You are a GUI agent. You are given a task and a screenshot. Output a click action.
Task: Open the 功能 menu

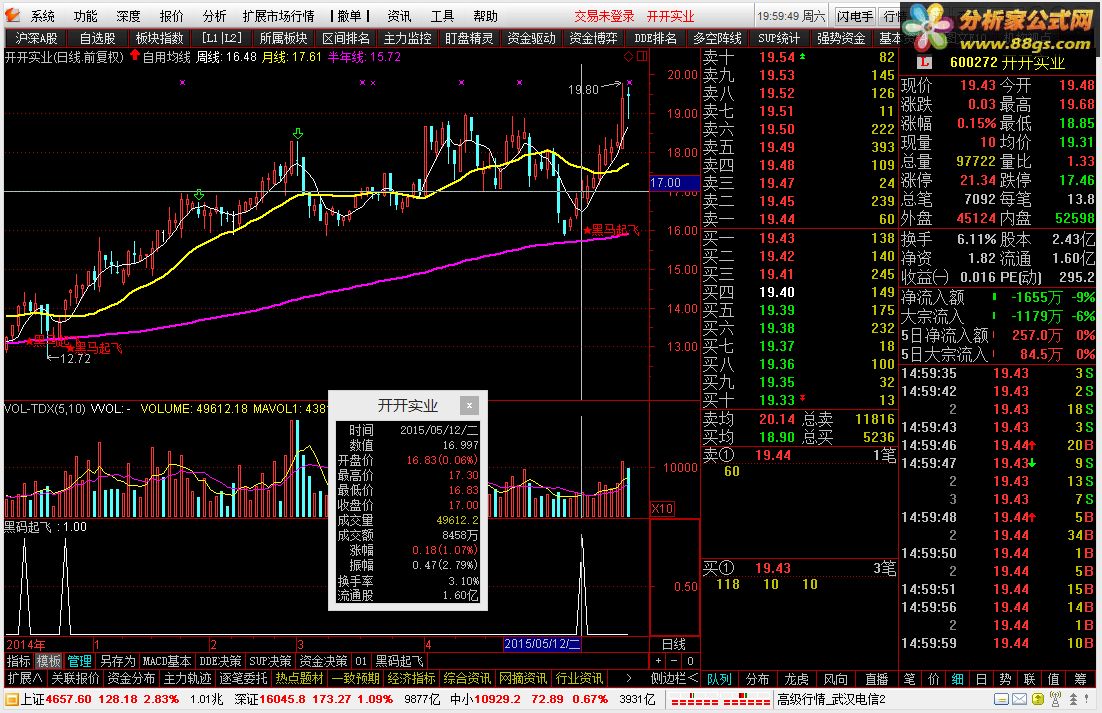pos(85,16)
